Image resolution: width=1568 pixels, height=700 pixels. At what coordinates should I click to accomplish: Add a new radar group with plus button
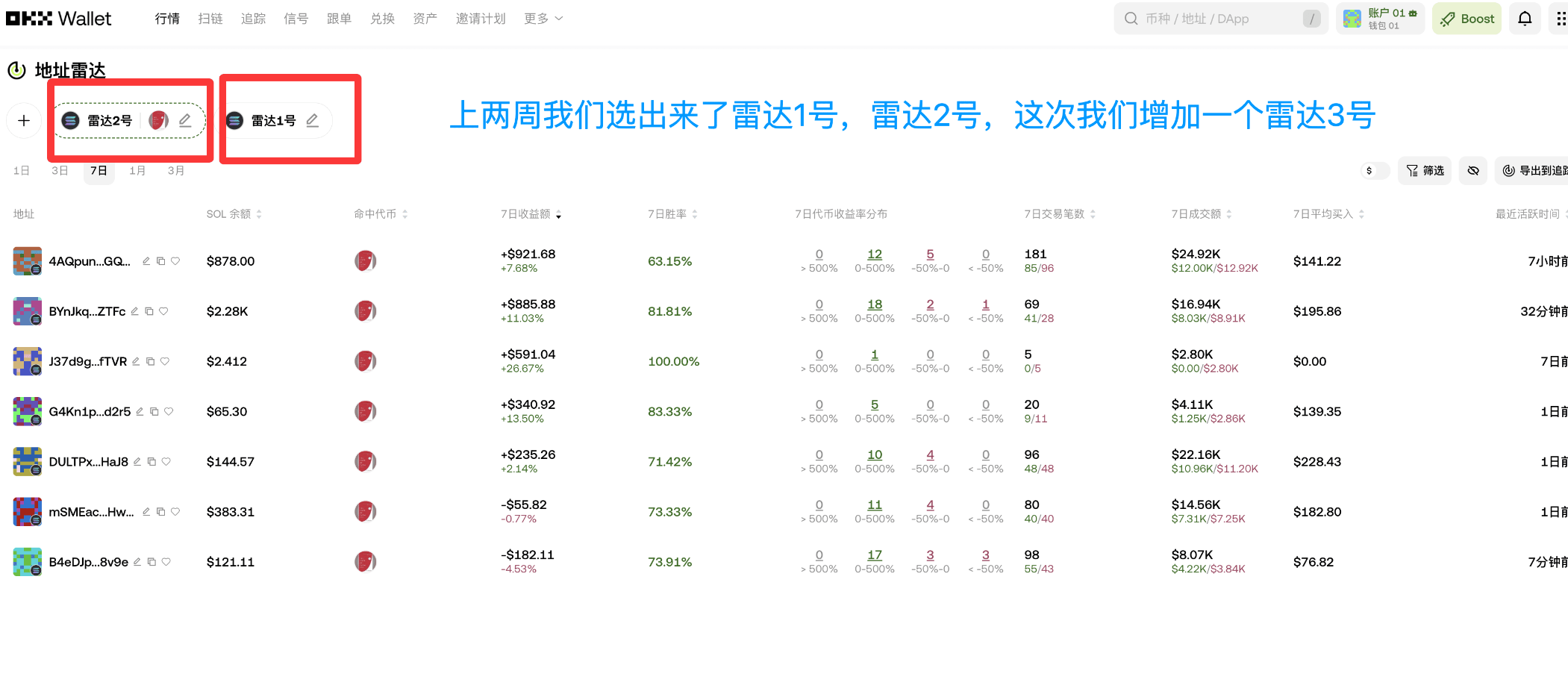(24, 120)
